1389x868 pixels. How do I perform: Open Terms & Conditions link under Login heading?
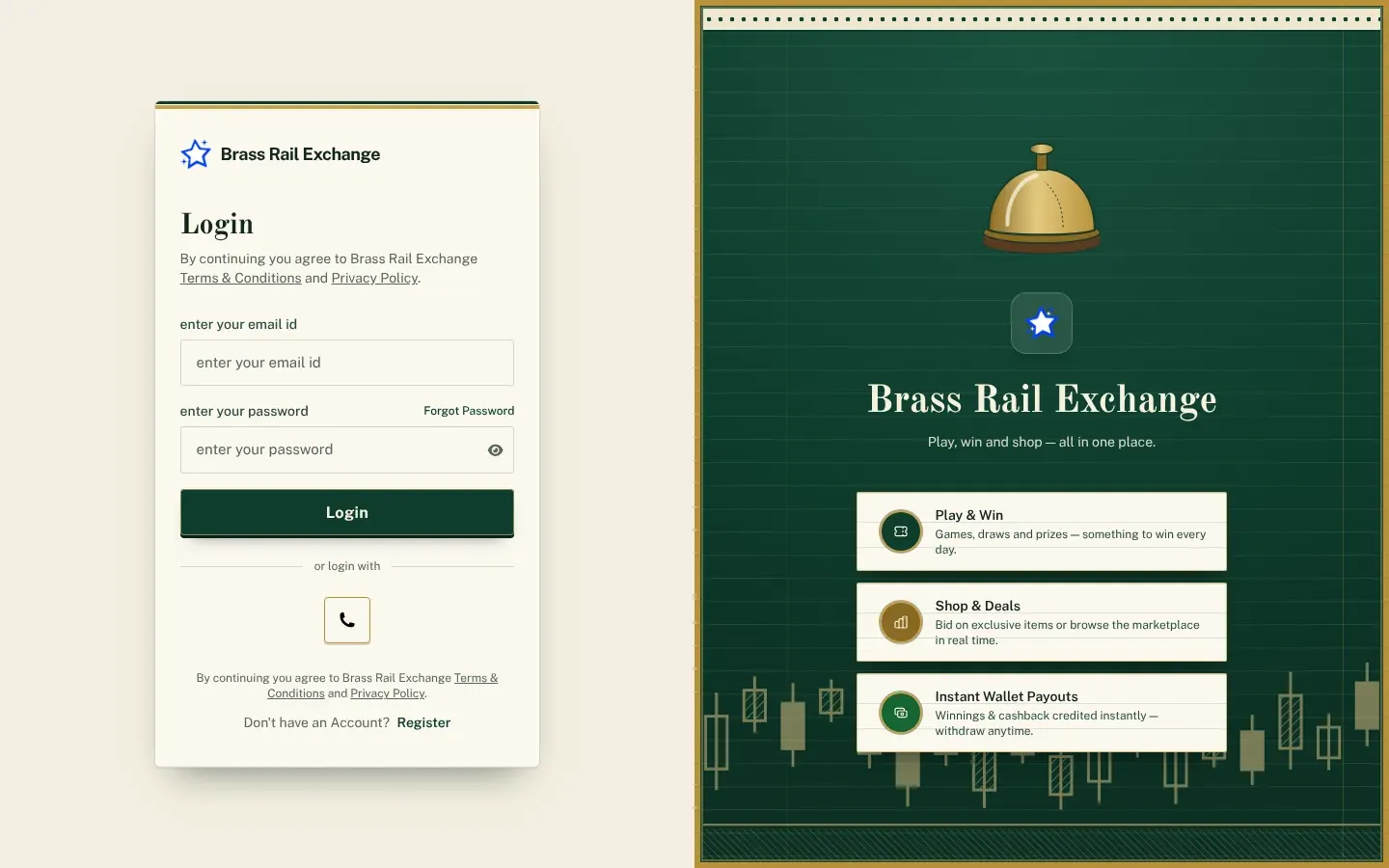(x=240, y=278)
